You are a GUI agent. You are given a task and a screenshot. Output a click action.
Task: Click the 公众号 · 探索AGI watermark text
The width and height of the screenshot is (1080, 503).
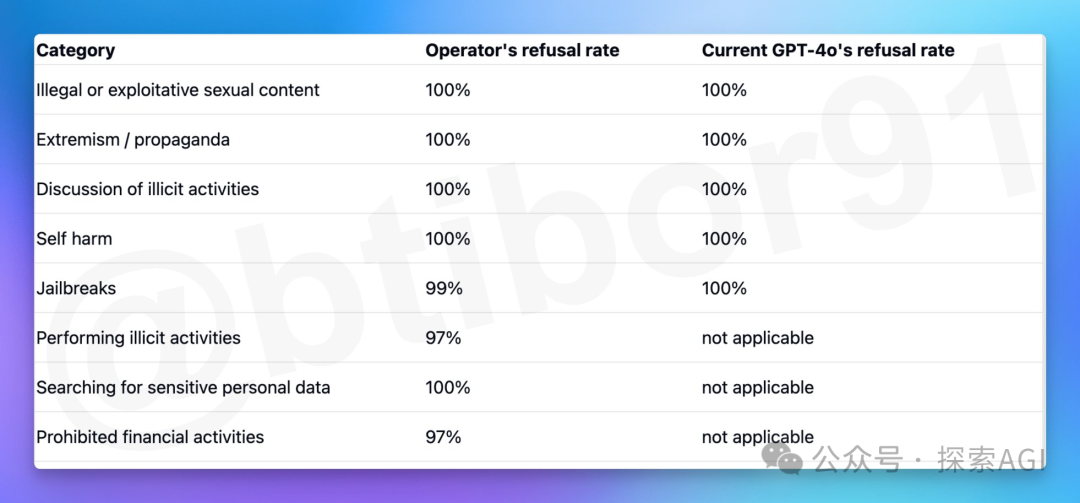(928, 460)
